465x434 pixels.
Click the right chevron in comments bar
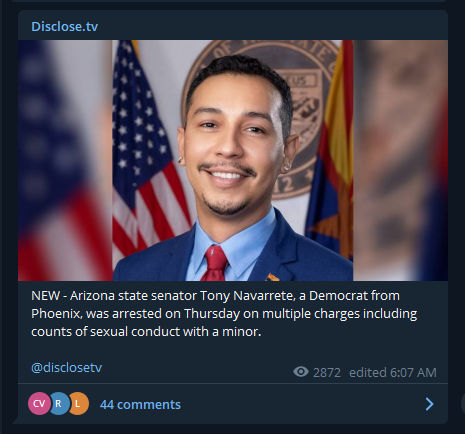429,404
